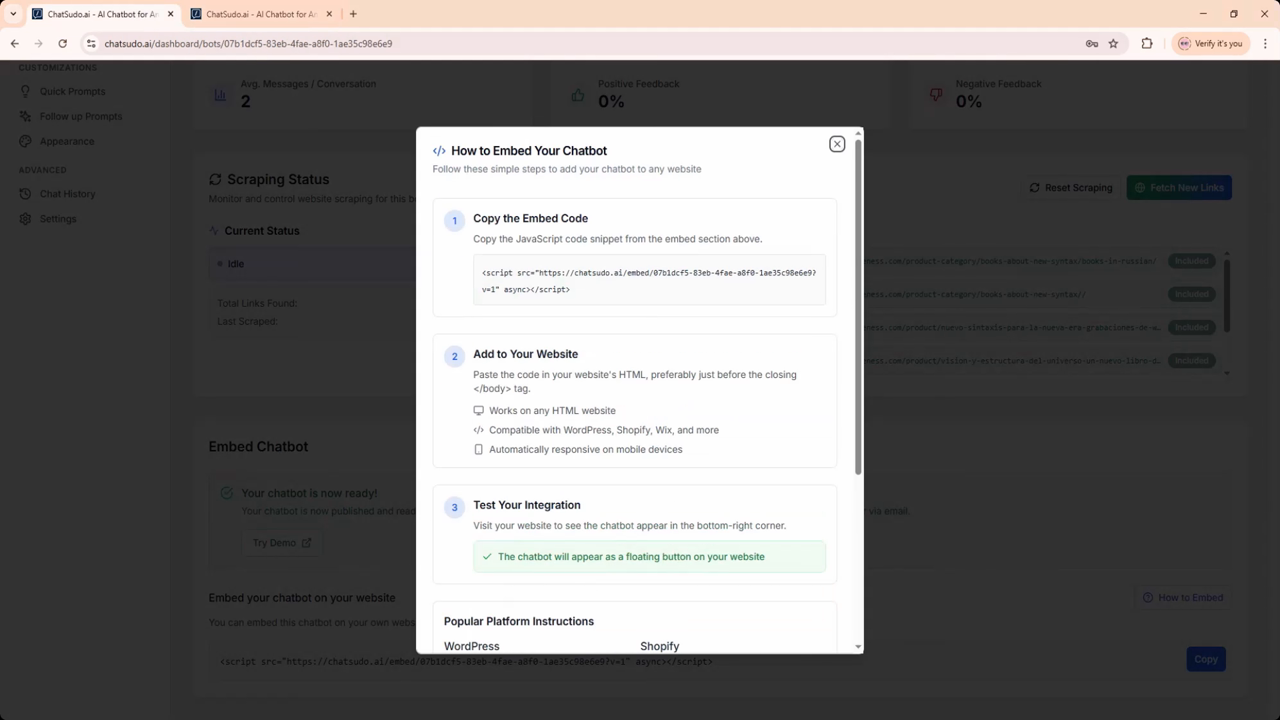Viewport: 1280px width, 720px height.
Task: Open Follow up Prompts in sidebar
Action: click(x=81, y=116)
